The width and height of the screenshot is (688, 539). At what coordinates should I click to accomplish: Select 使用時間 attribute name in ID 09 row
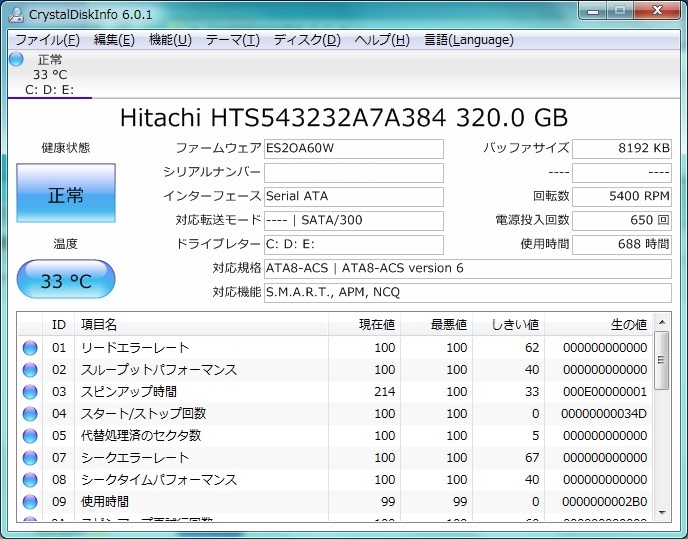point(105,502)
